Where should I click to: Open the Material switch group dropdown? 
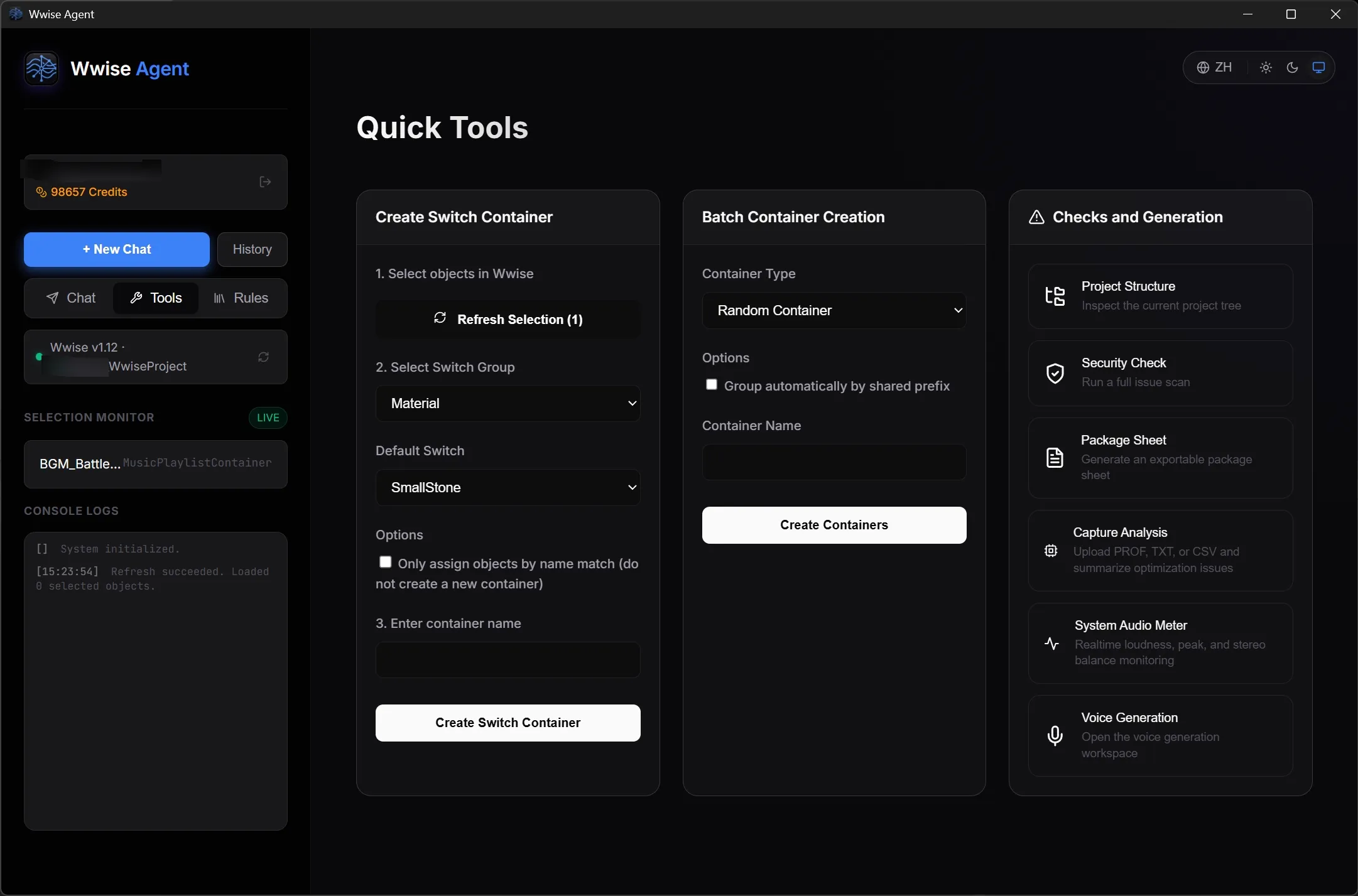pyautogui.click(x=508, y=403)
